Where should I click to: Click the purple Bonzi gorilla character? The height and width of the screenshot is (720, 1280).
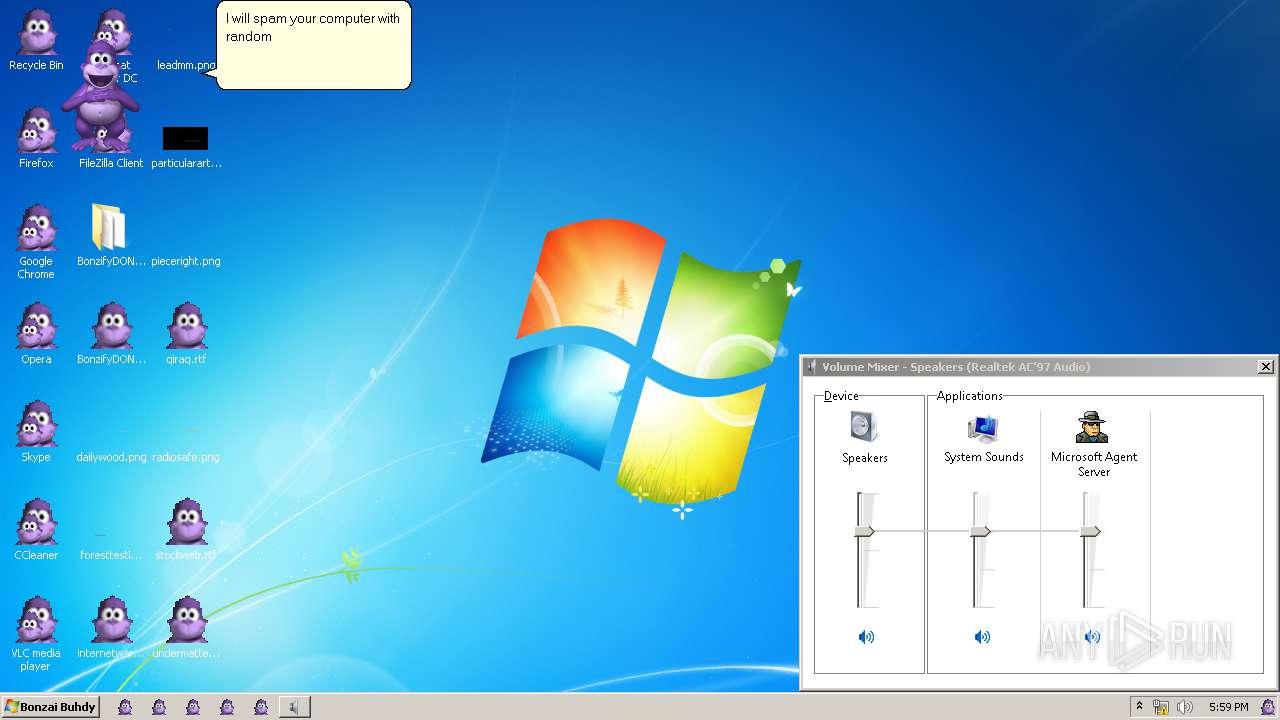pos(100,95)
